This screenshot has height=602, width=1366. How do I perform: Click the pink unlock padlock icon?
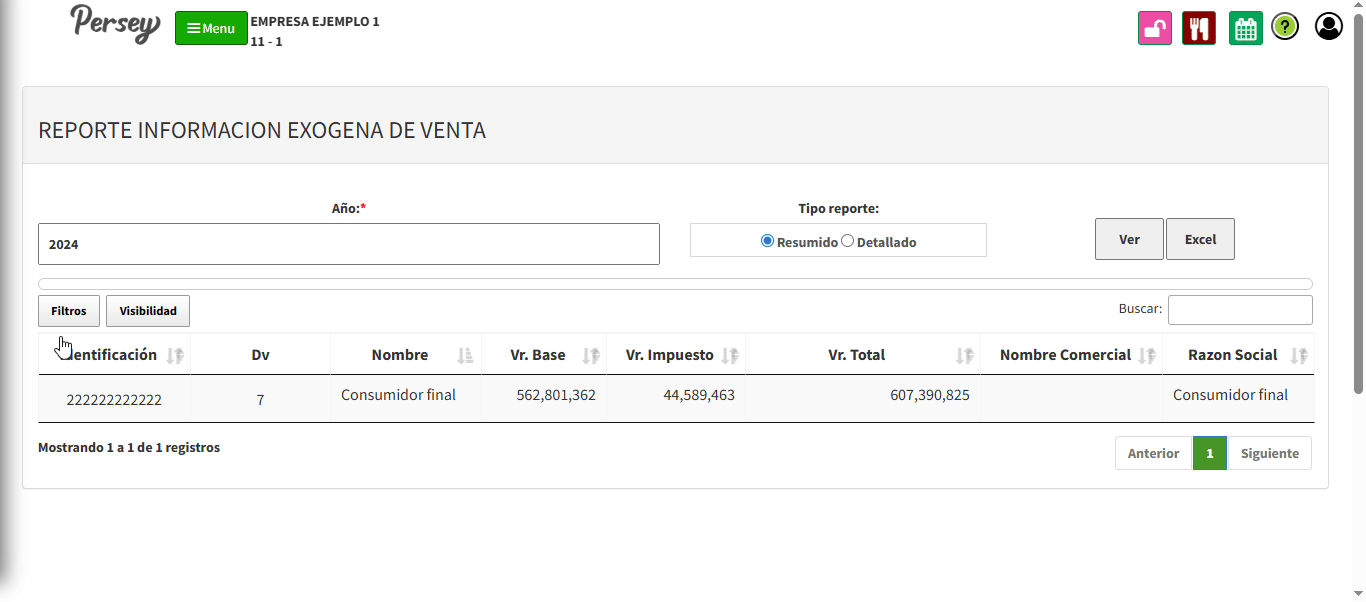pos(1154,28)
